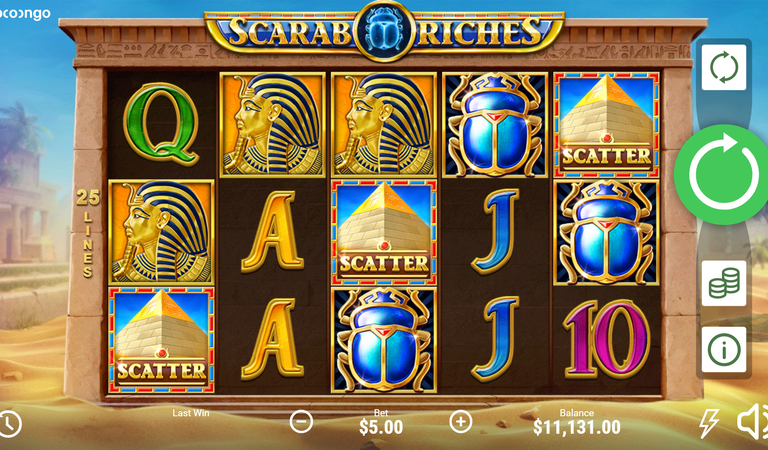This screenshot has width=768, height=450.
Task: Toggle the lightning turbo spin mode
Action: click(x=709, y=423)
